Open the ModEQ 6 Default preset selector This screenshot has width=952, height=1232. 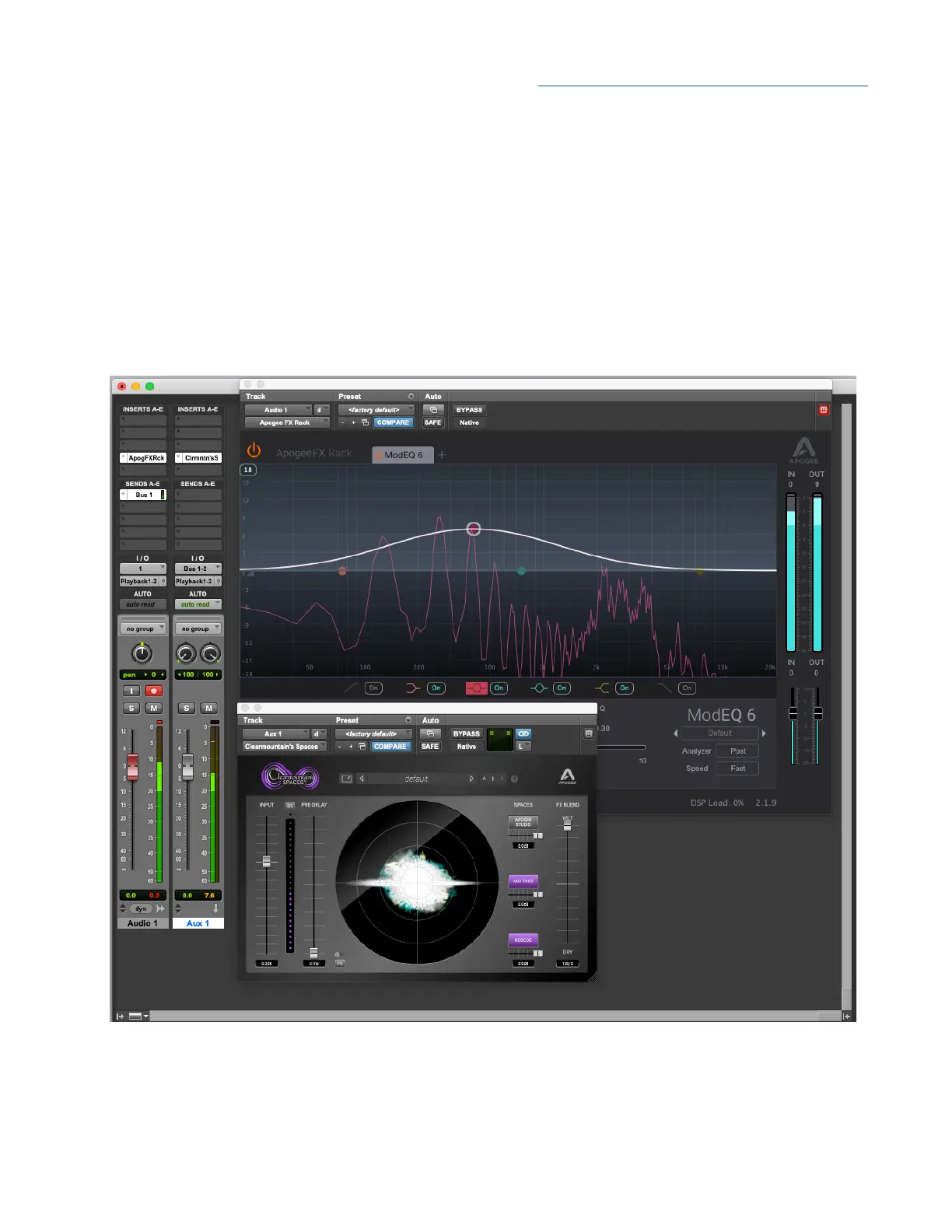[720, 733]
